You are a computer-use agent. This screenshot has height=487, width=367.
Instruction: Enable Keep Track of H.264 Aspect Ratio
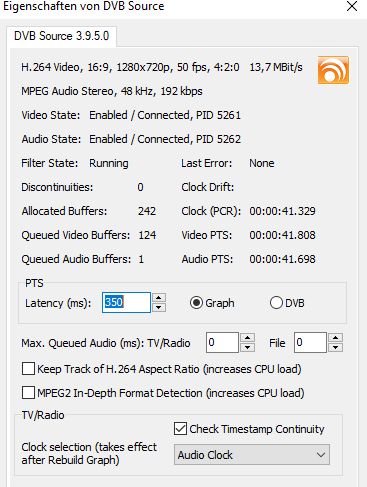click(x=28, y=369)
